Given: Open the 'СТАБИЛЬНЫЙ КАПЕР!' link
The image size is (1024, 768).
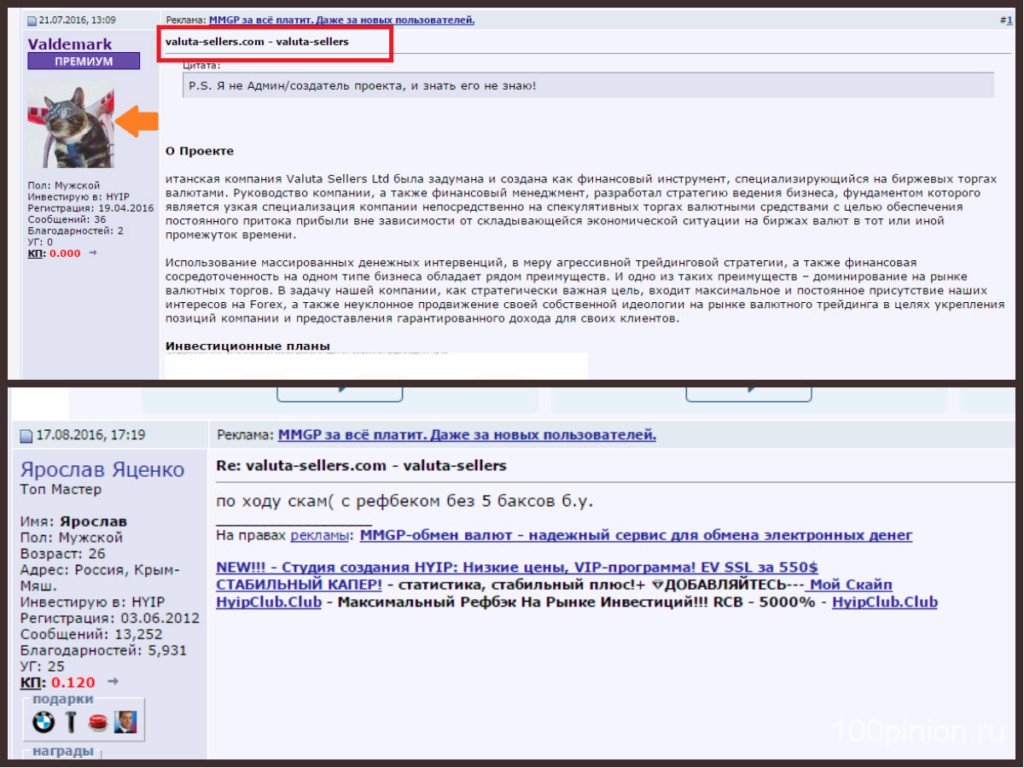Looking at the screenshot, I should 299,584.
